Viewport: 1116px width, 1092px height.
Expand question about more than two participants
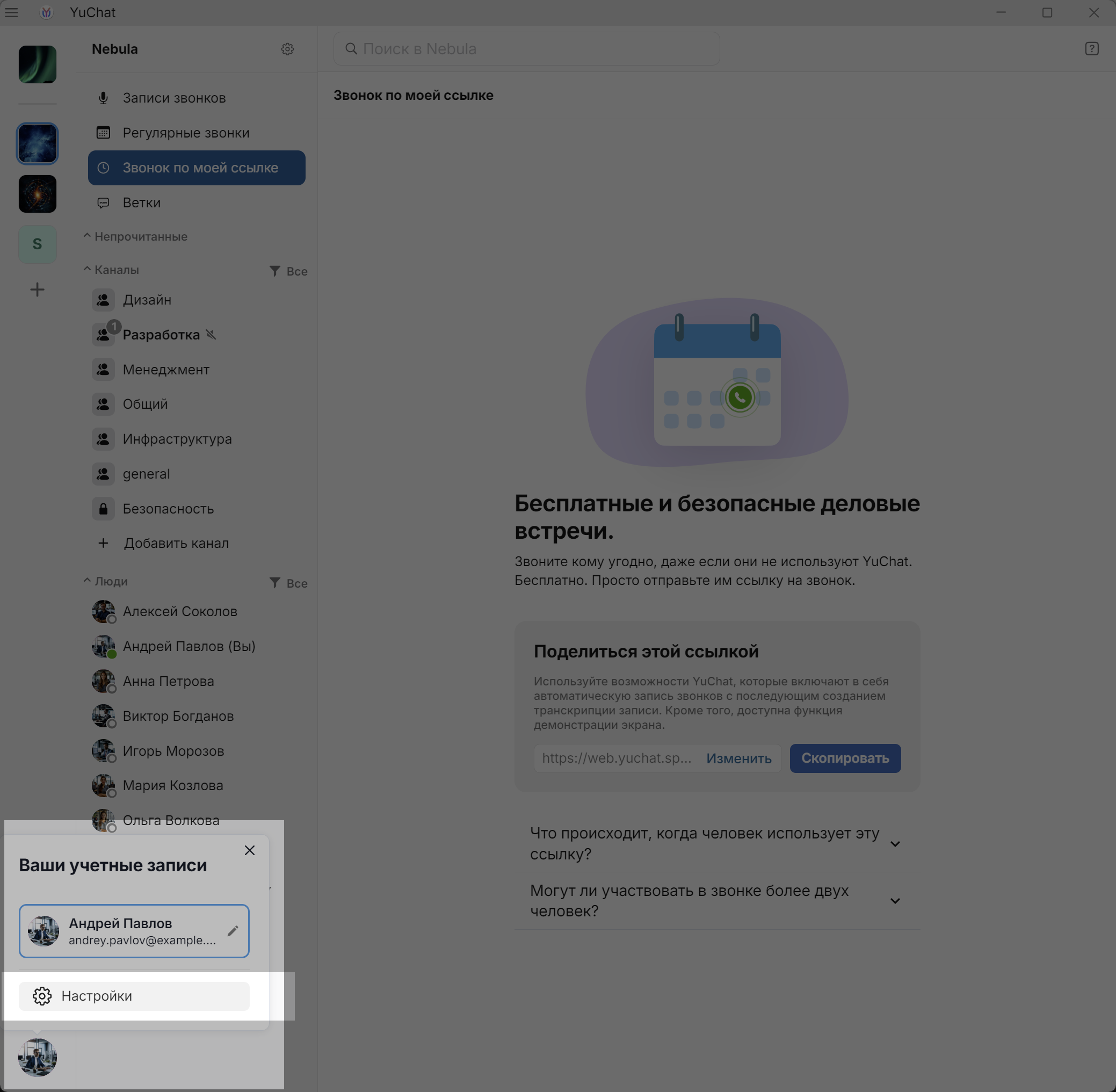click(717, 901)
